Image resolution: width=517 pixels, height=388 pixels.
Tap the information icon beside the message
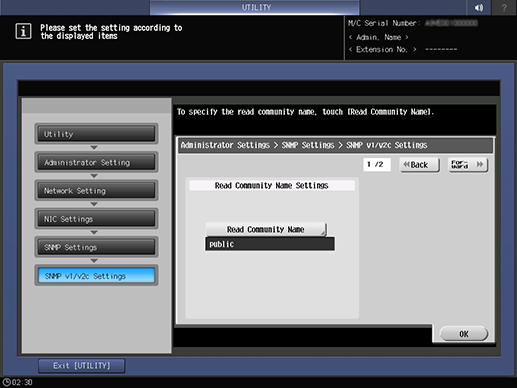[23, 31]
